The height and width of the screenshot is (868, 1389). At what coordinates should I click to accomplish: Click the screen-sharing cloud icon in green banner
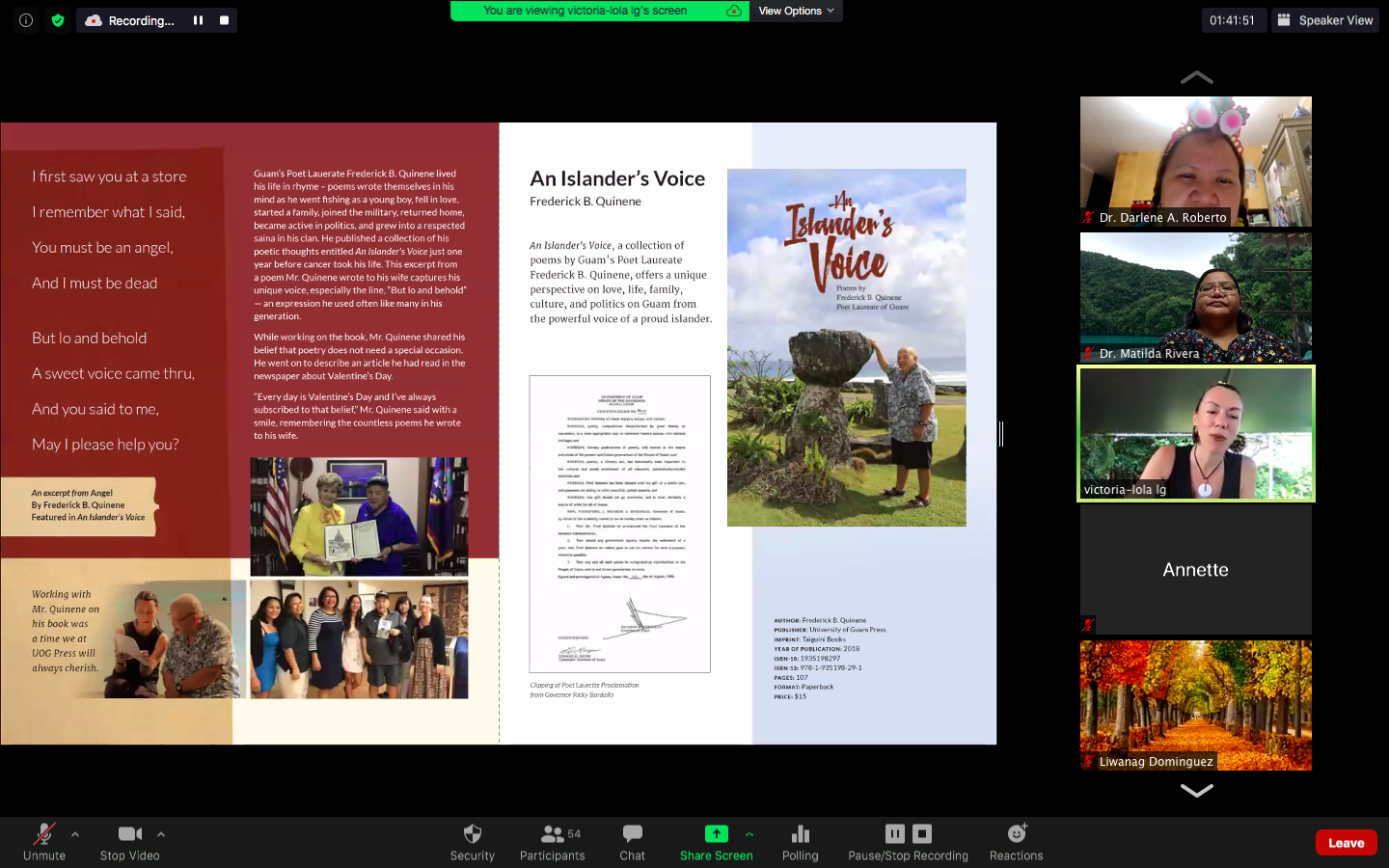tap(734, 11)
